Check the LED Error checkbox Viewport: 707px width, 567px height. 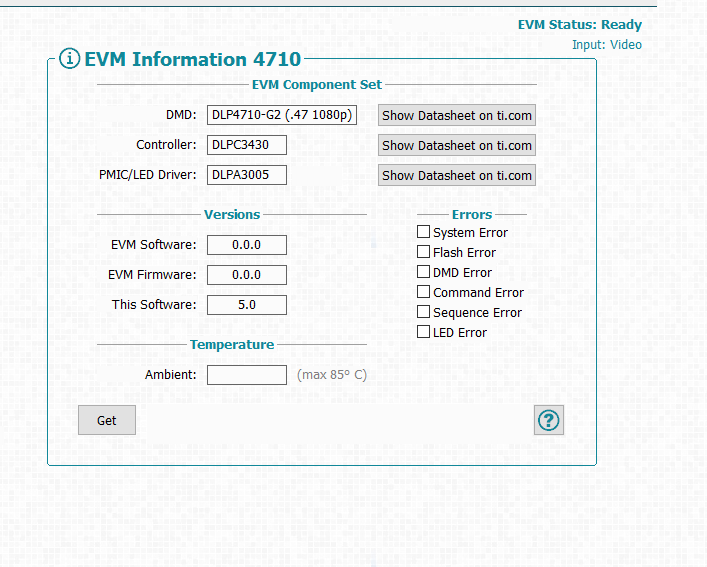[x=423, y=332]
